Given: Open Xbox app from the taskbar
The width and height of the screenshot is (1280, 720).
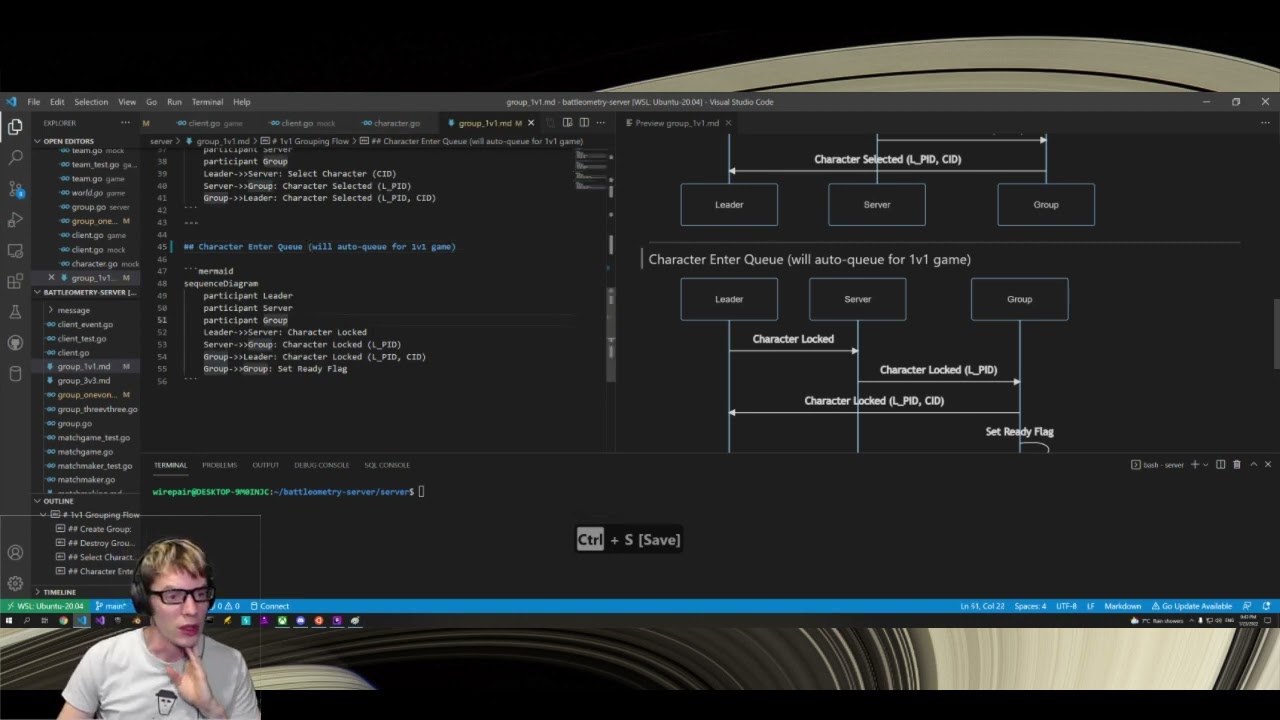Looking at the screenshot, I should (x=282, y=621).
